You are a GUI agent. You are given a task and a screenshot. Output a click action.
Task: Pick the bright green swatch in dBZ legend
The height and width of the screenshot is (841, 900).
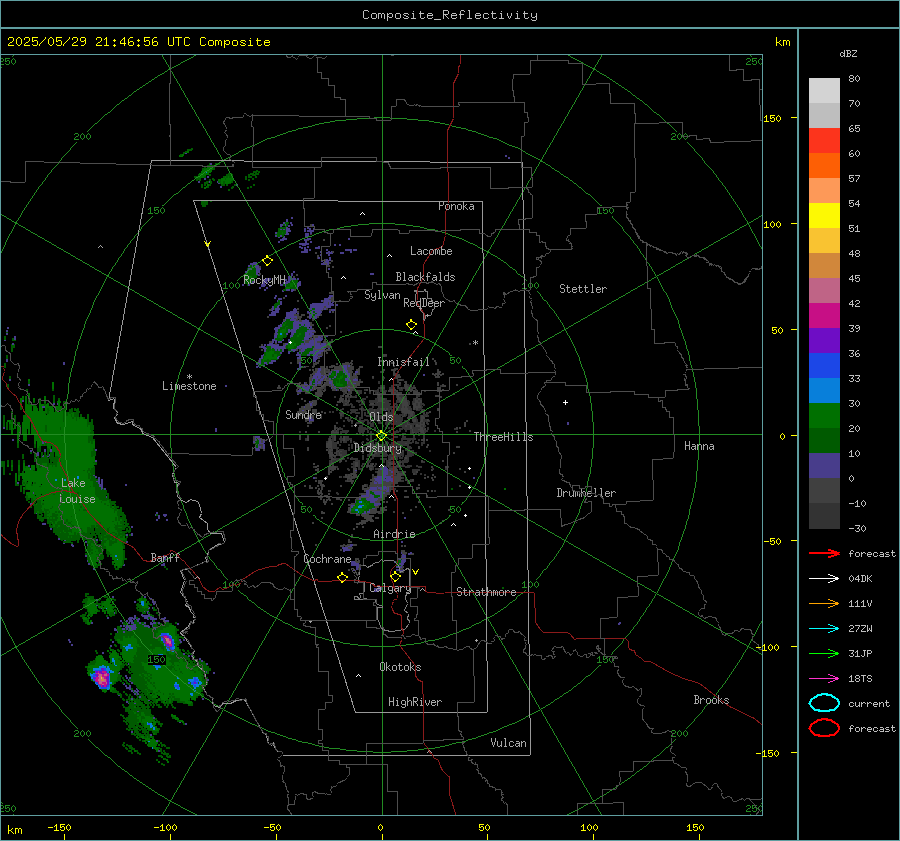[x=824, y=416]
